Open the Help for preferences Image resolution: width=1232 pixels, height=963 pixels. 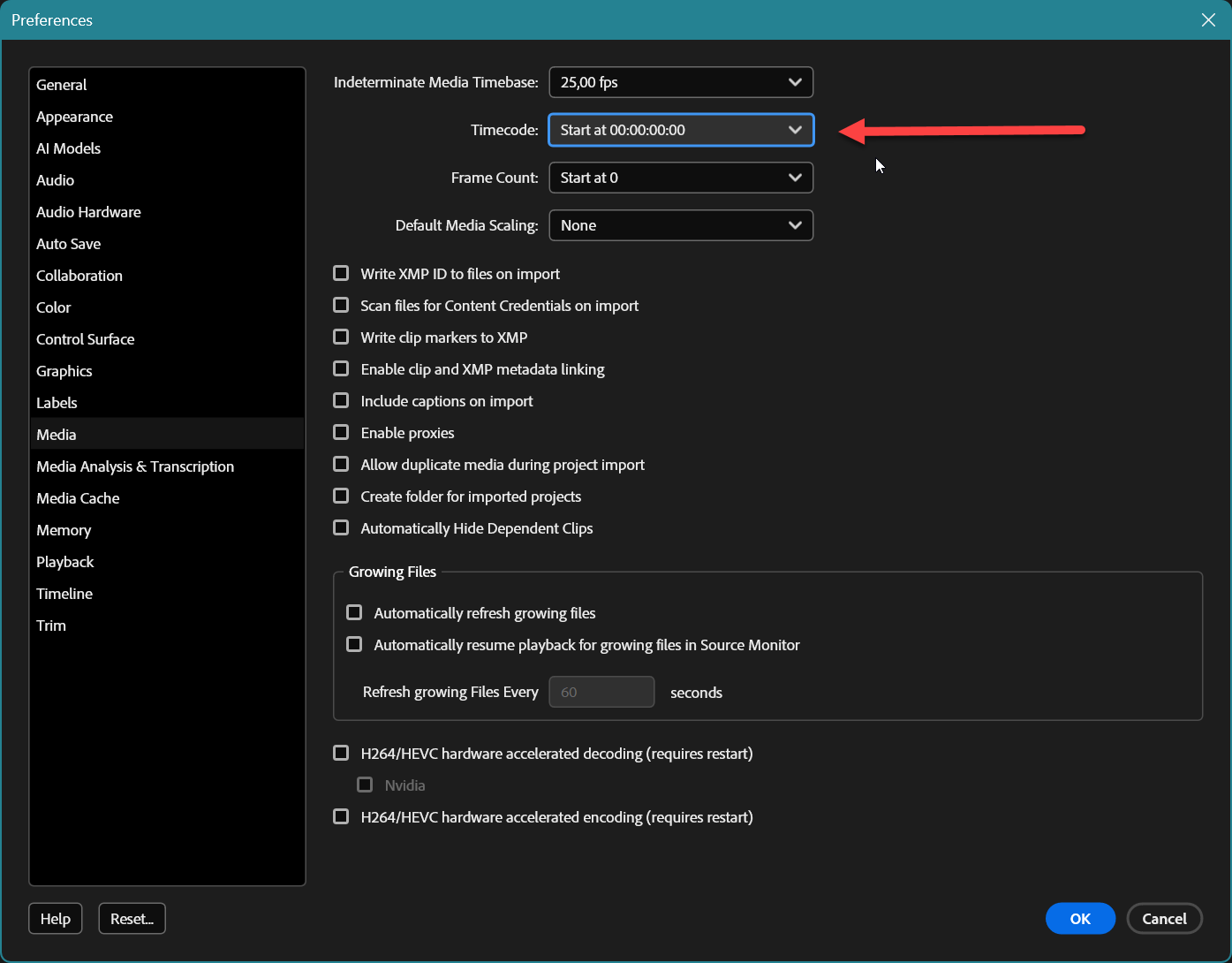55,919
